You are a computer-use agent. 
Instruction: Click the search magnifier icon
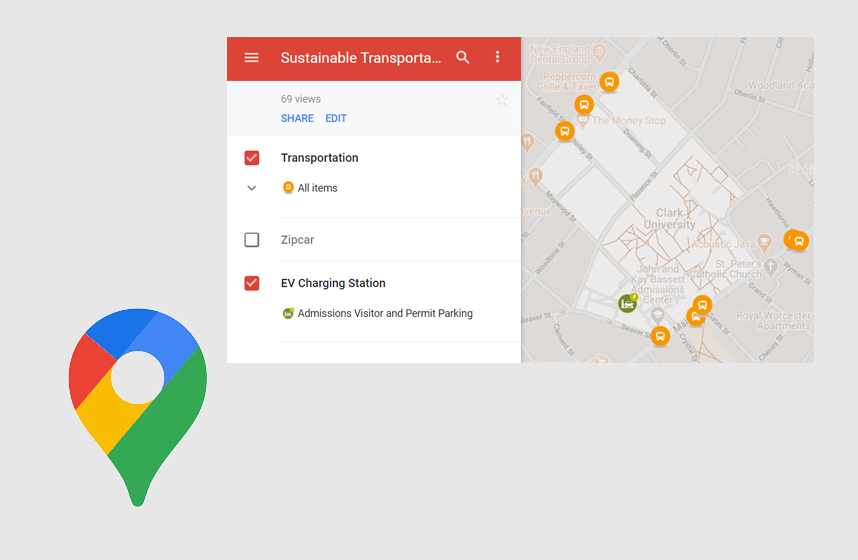click(463, 57)
